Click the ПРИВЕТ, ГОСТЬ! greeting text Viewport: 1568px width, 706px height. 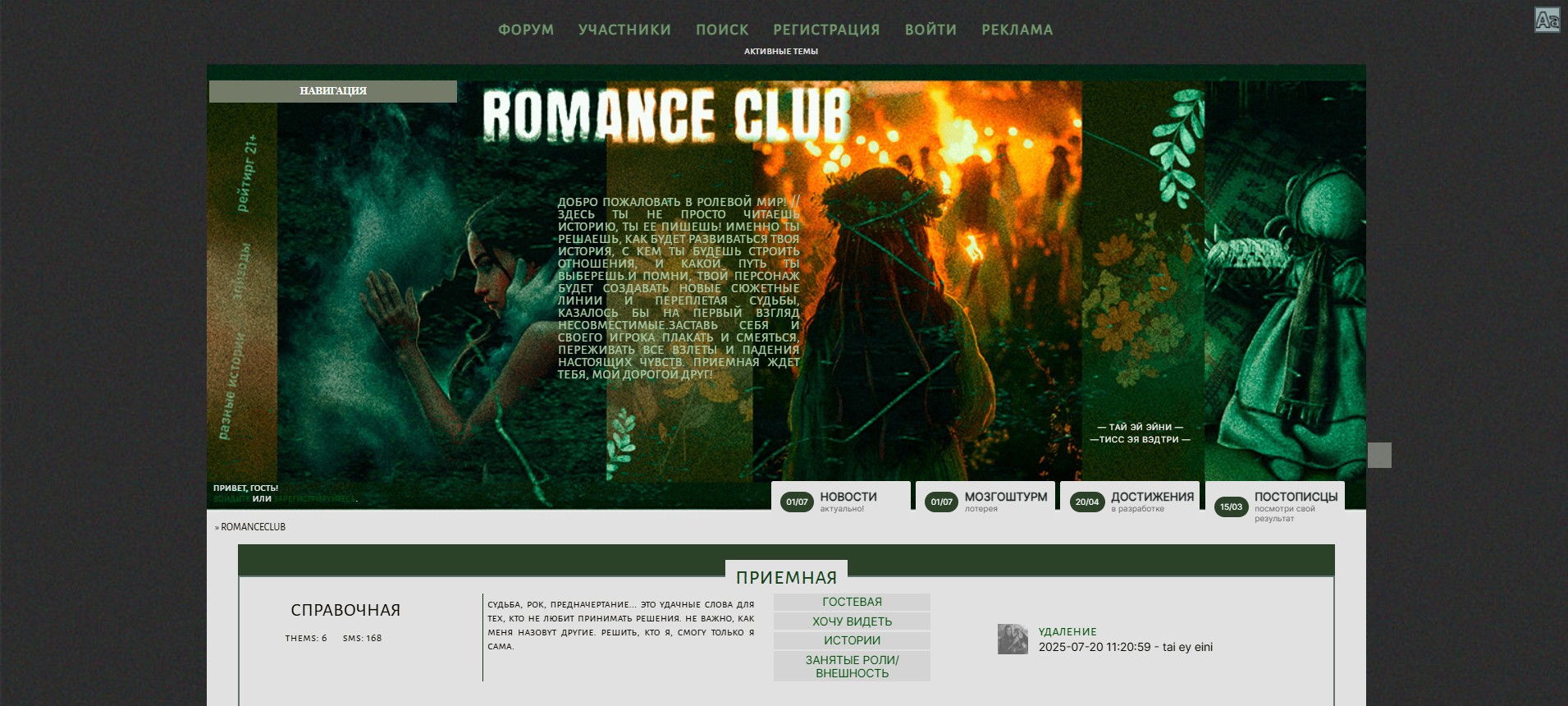(245, 488)
